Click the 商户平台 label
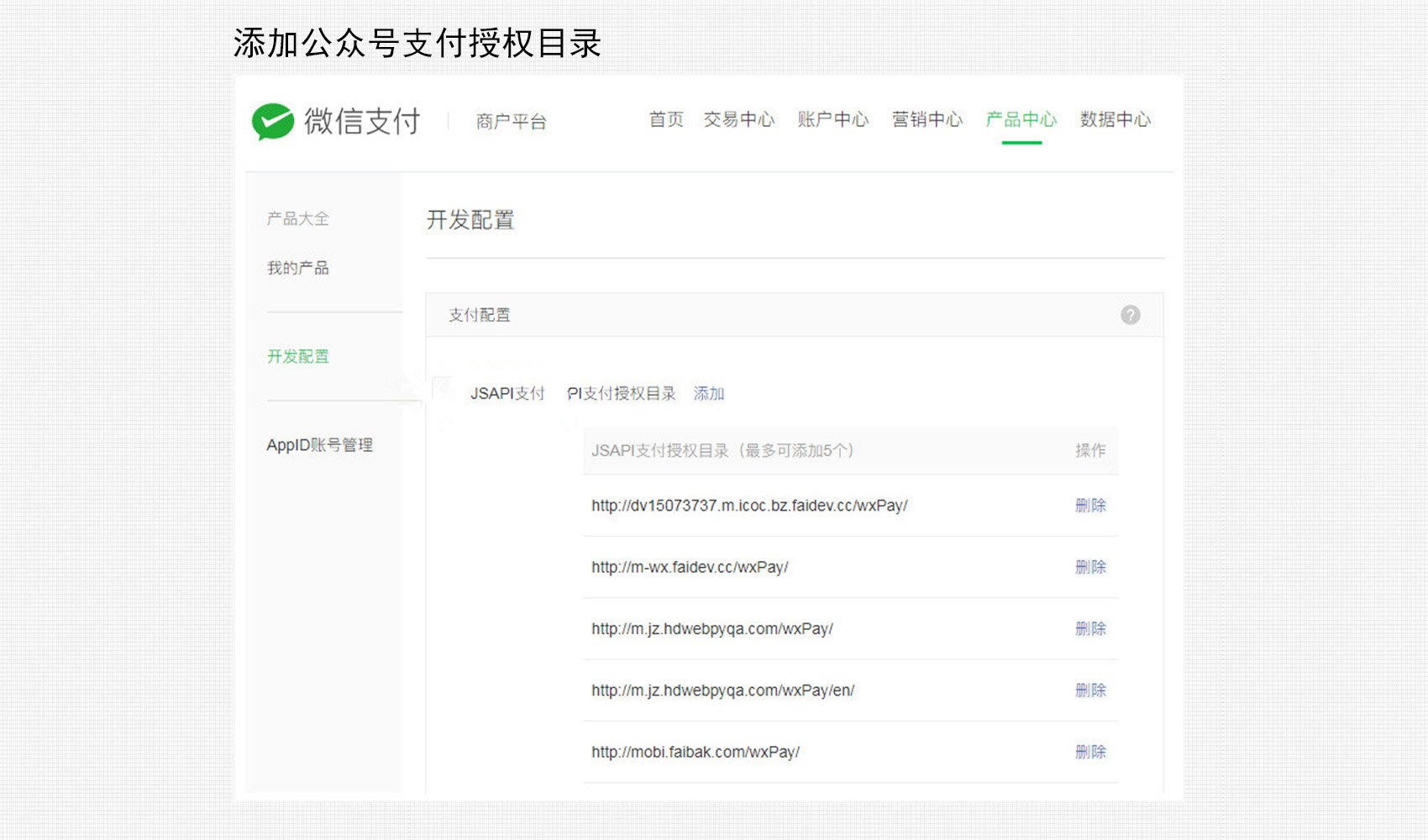The image size is (1428, 840). pyautogui.click(x=512, y=122)
